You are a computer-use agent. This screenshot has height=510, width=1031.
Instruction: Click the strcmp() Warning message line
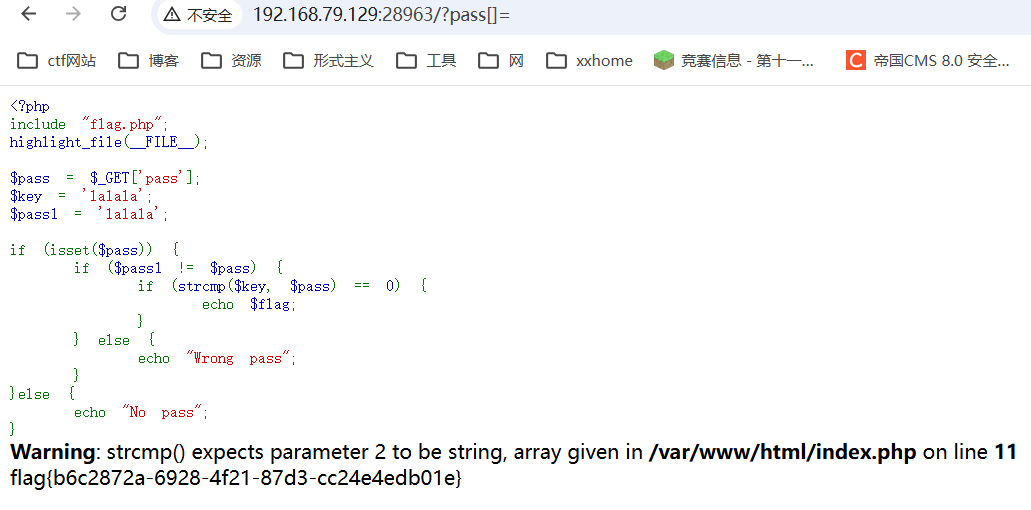click(x=514, y=452)
